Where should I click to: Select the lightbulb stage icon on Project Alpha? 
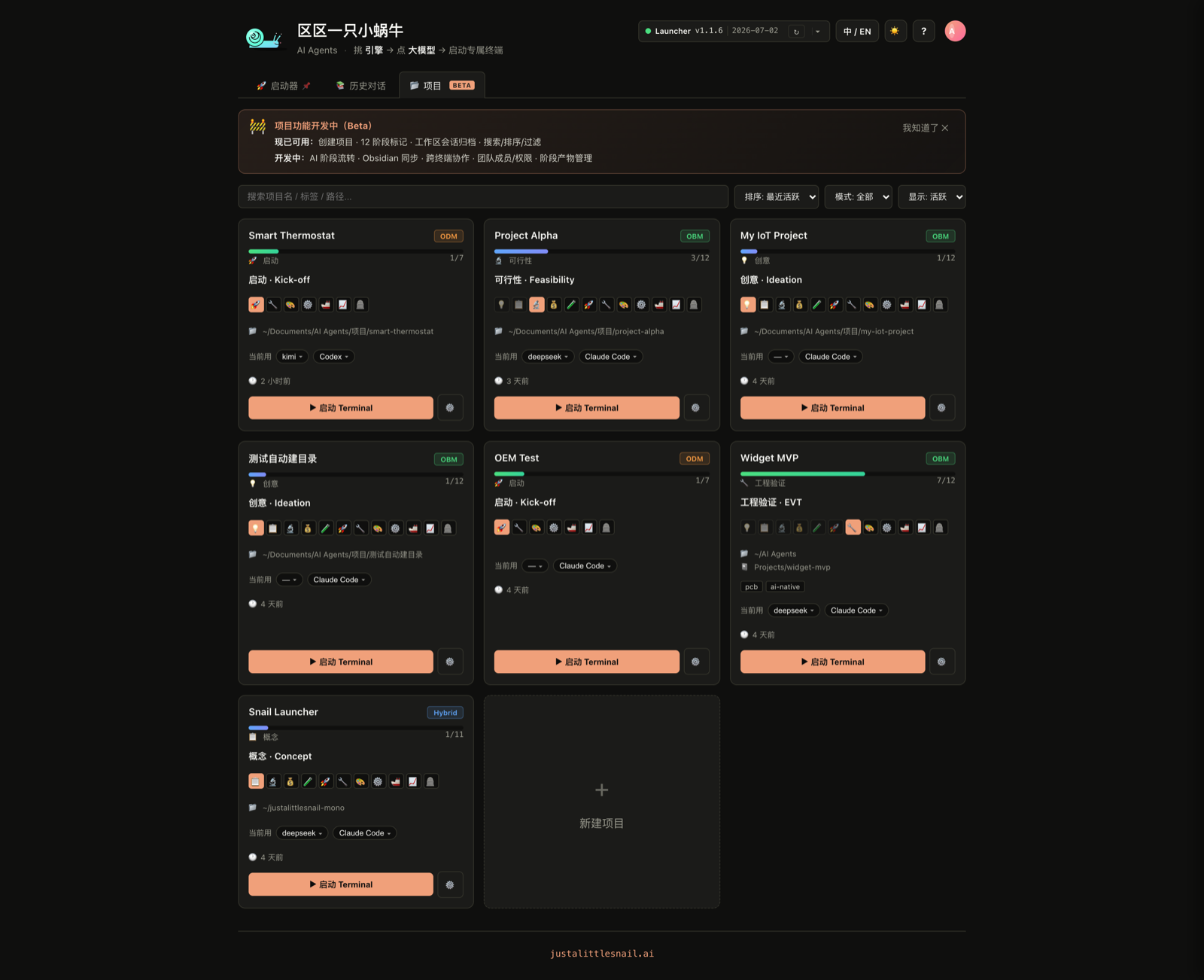tap(501, 305)
